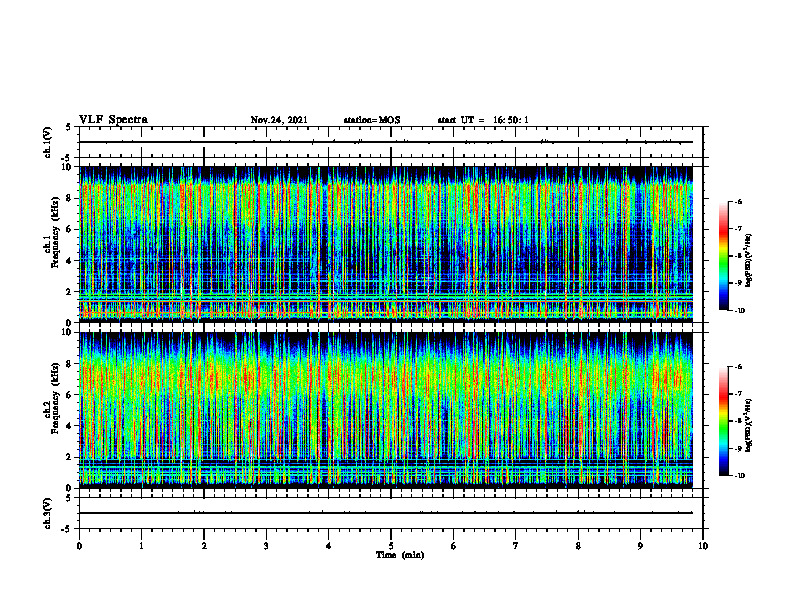Click the ch.2 frequency tick label "8"
This screenshot has height=612, width=792.
click(70, 364)
